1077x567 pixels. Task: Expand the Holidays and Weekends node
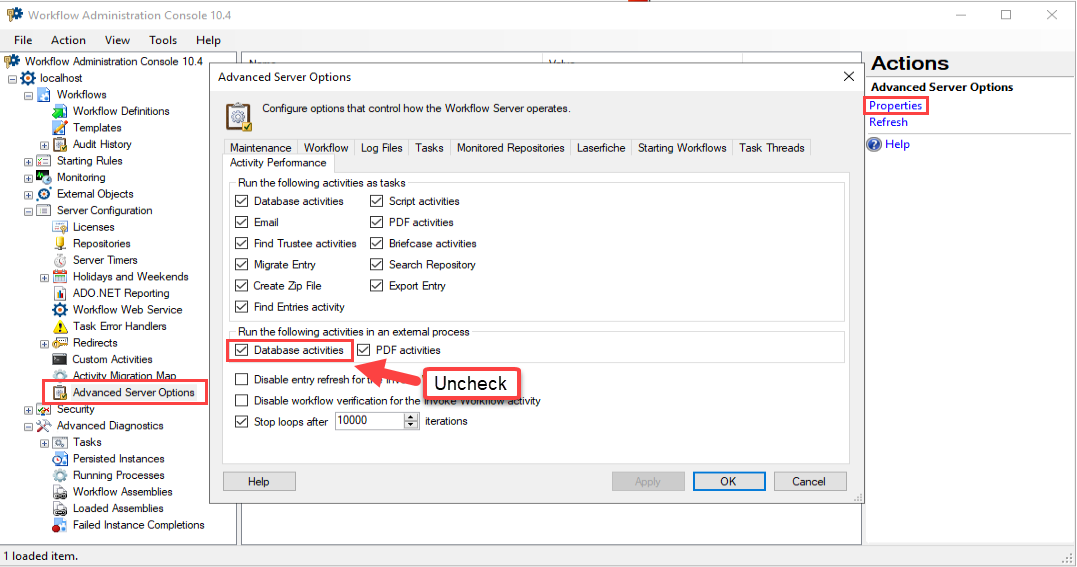pyautogui.click(x=45, y=278)
